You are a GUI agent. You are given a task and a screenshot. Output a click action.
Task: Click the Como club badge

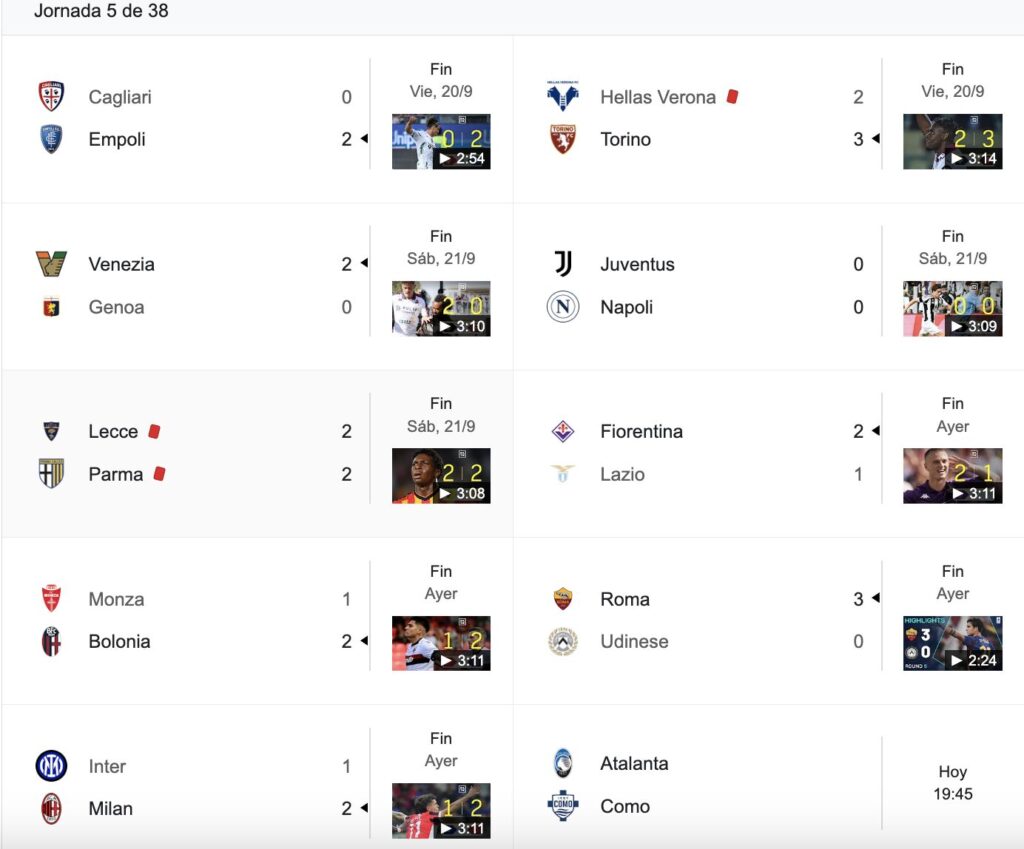pos(562,805)
